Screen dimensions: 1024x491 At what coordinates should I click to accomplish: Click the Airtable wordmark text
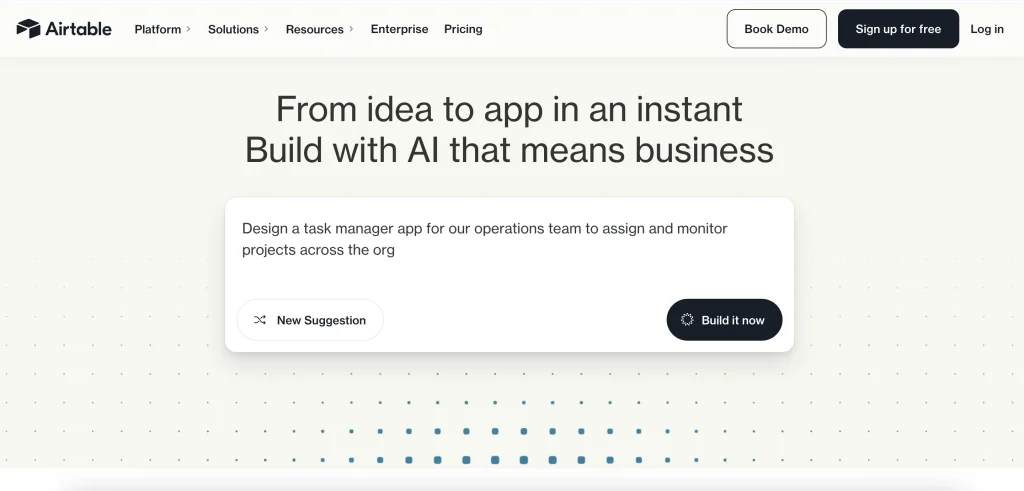(x=78, y=29)
